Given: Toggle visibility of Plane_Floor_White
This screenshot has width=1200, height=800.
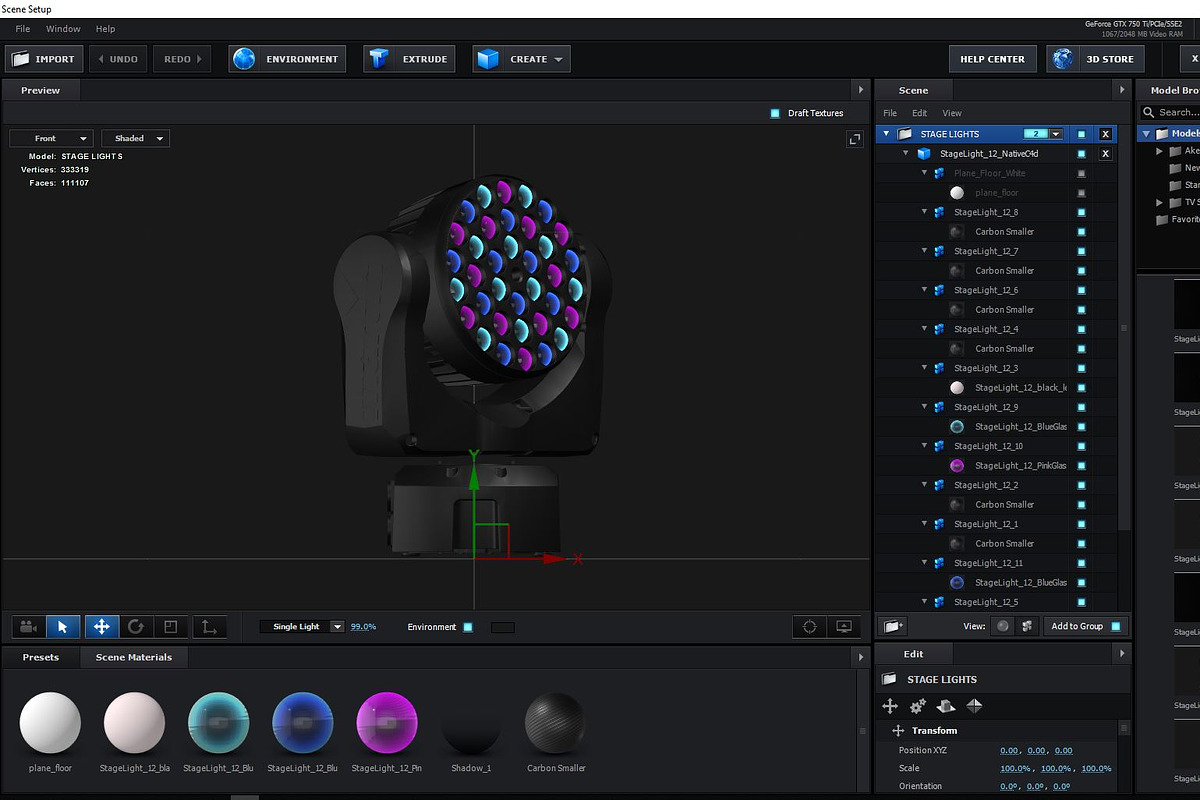Looking at the screenshot, I should (1081, 173).
